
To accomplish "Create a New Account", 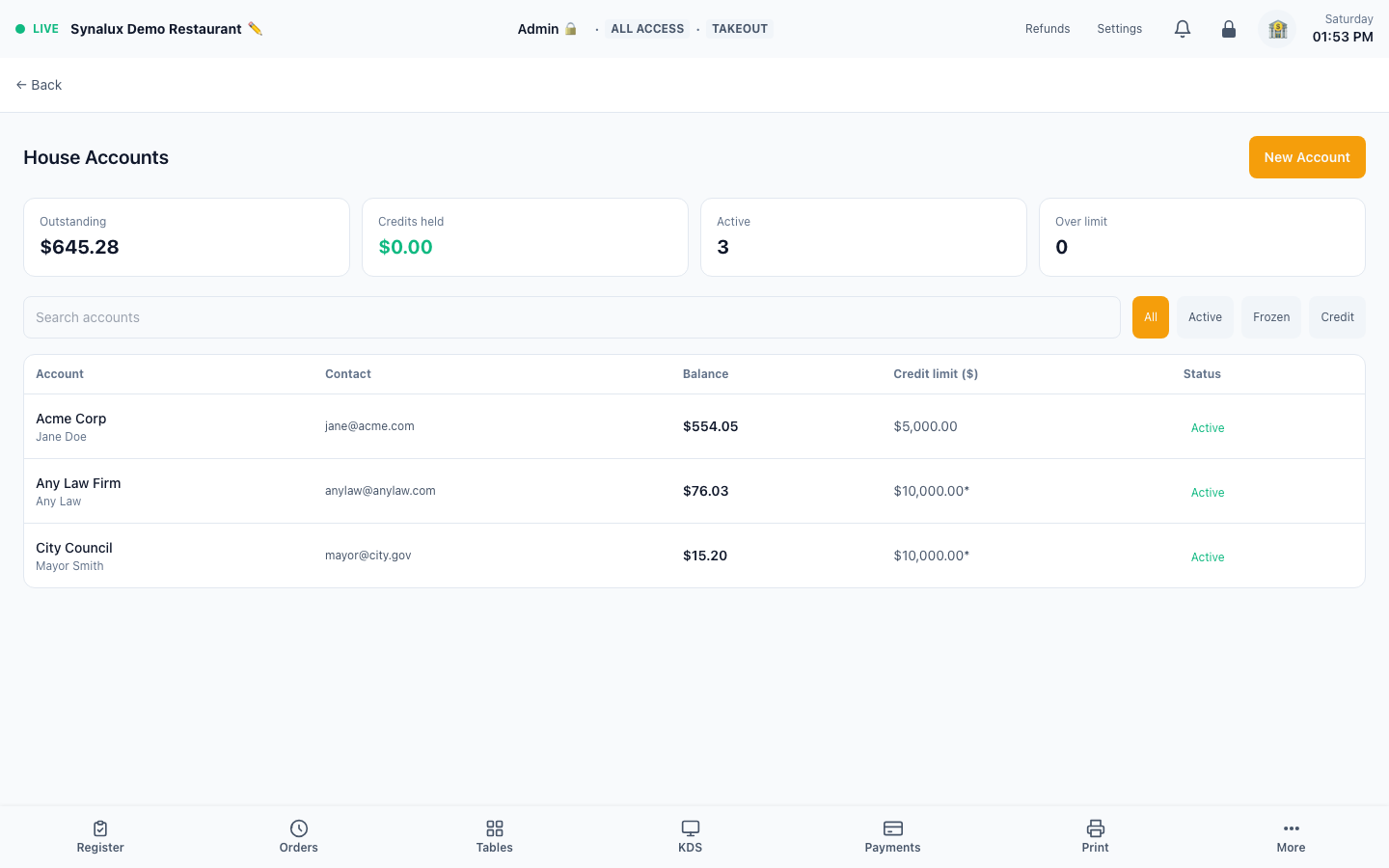I will pyautogui.click(x=1307, y=157).
